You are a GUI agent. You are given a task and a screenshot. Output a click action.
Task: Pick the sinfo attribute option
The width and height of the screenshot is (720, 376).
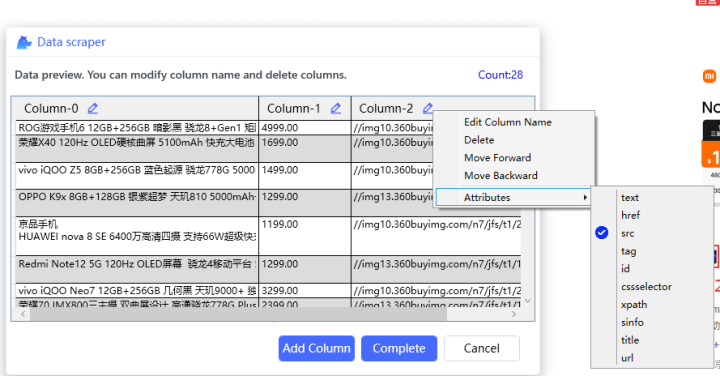[632, 322]
